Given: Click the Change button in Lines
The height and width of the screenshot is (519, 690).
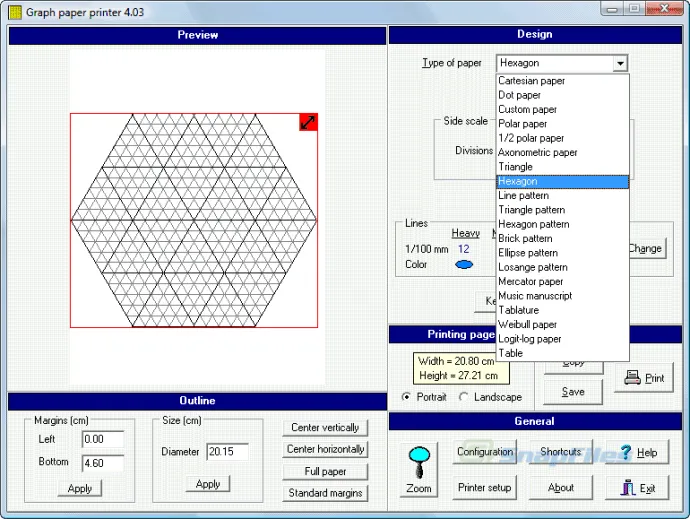Looking at the screenshot, I should 648,249.
